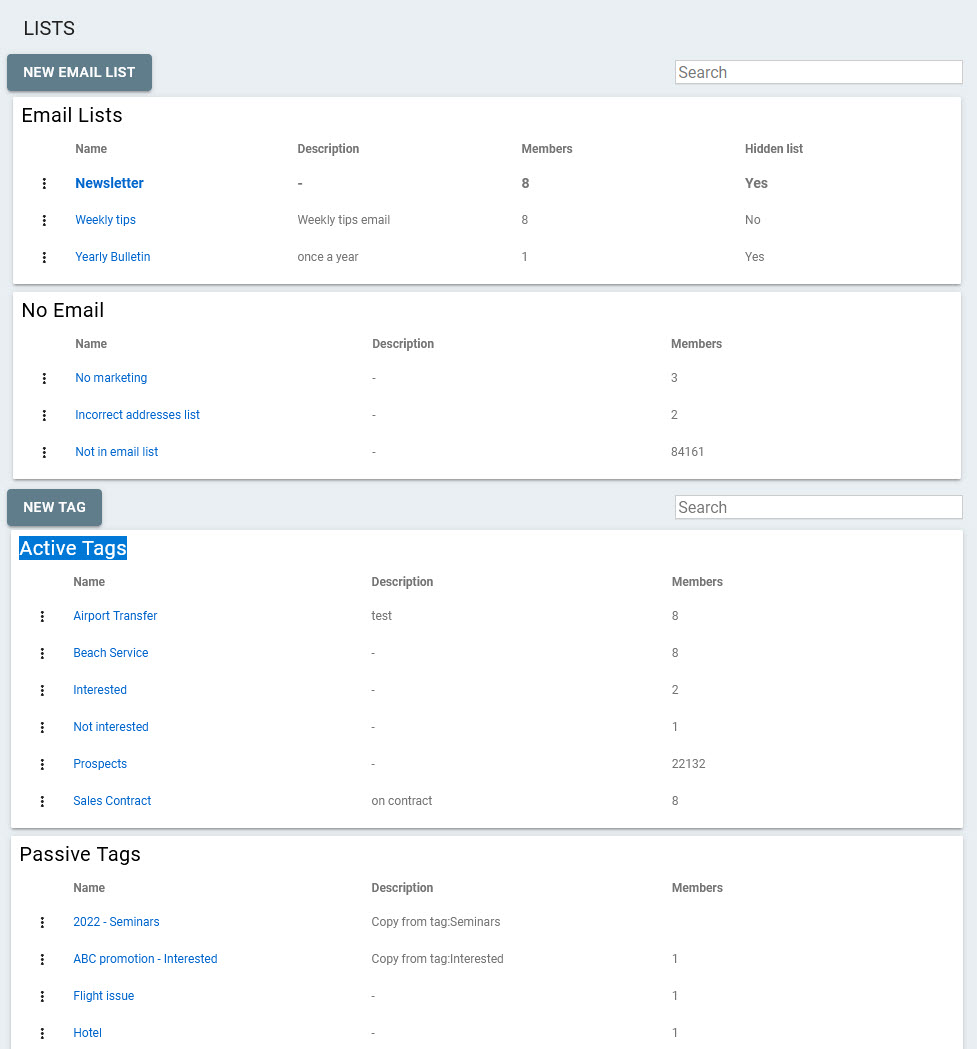Open the options menu for Flight issue
977x1049 pixels.
(x=42, y=996)
